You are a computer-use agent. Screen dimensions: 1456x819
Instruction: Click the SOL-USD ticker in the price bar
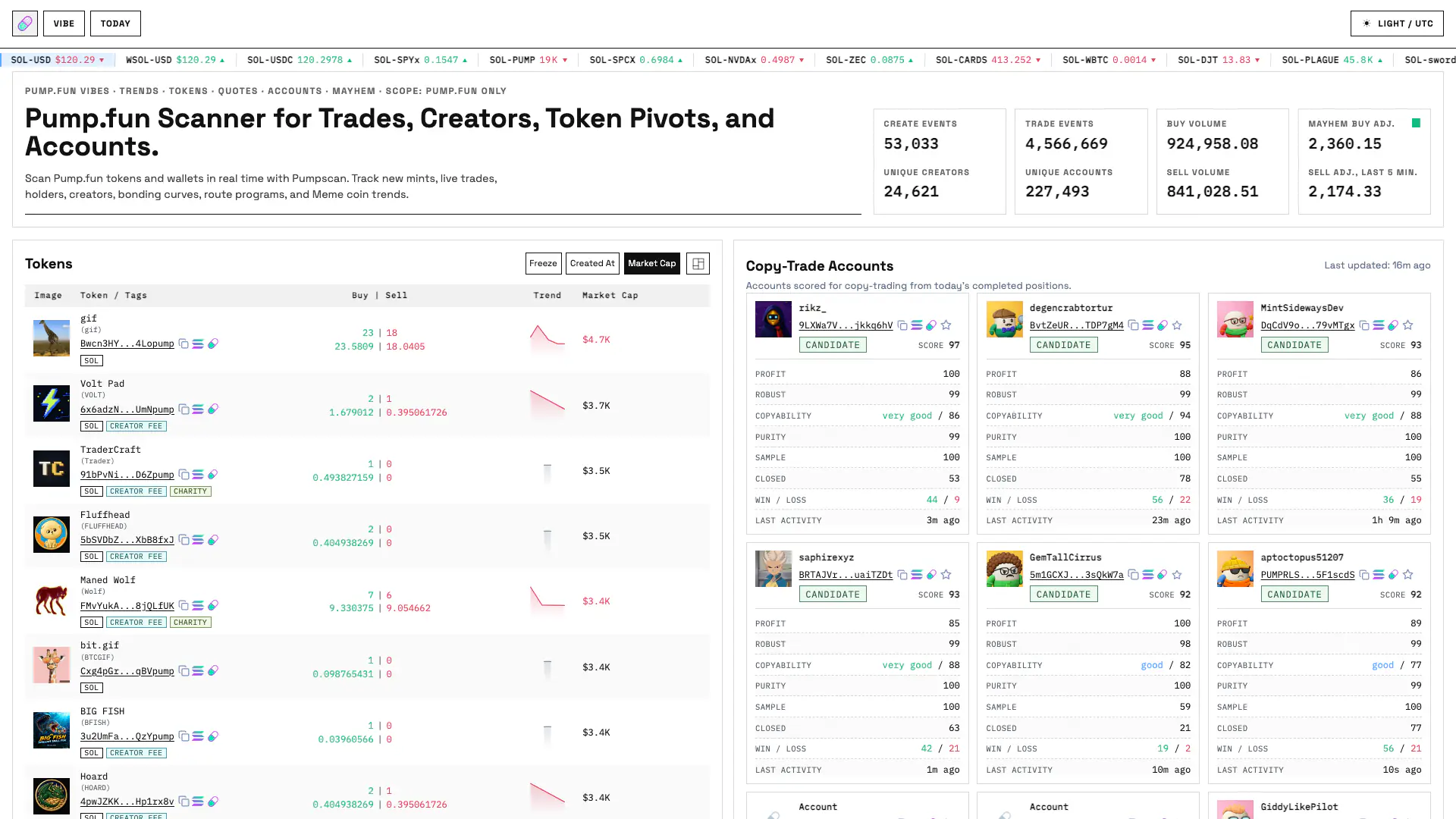[x=58, y=60]
